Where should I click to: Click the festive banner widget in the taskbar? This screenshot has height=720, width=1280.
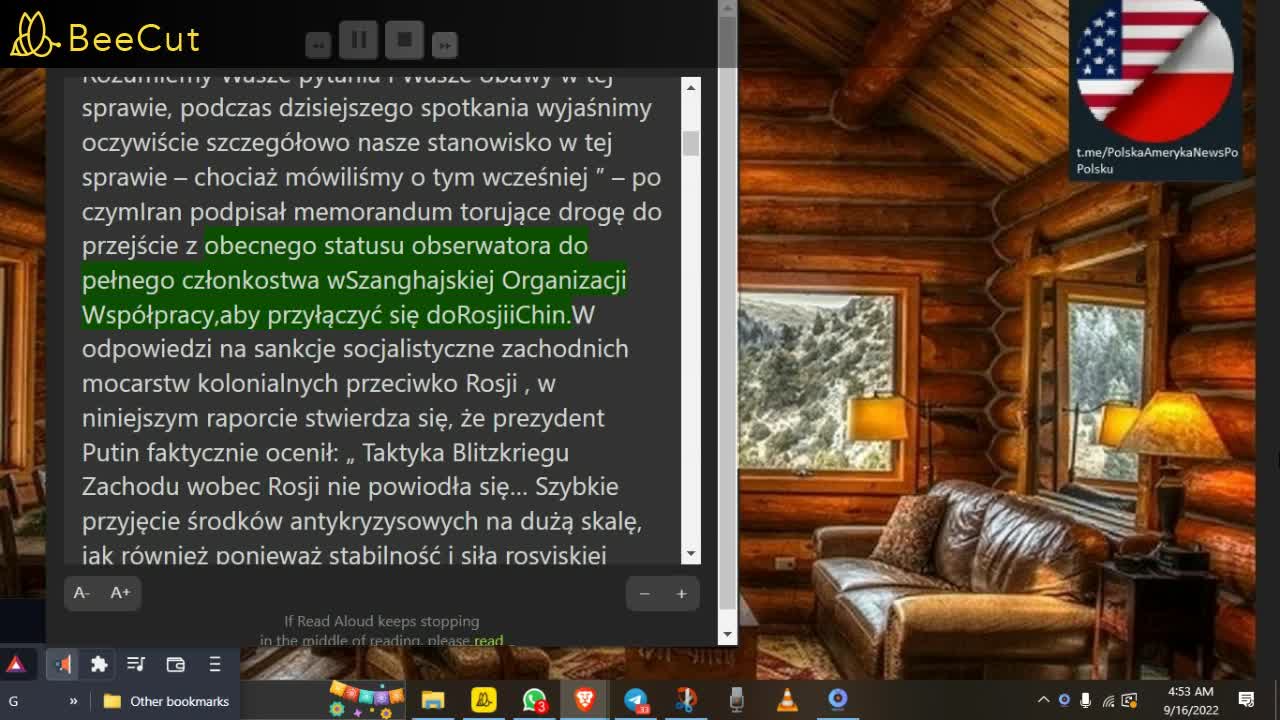pyautogui.click(x=365, y=699)
